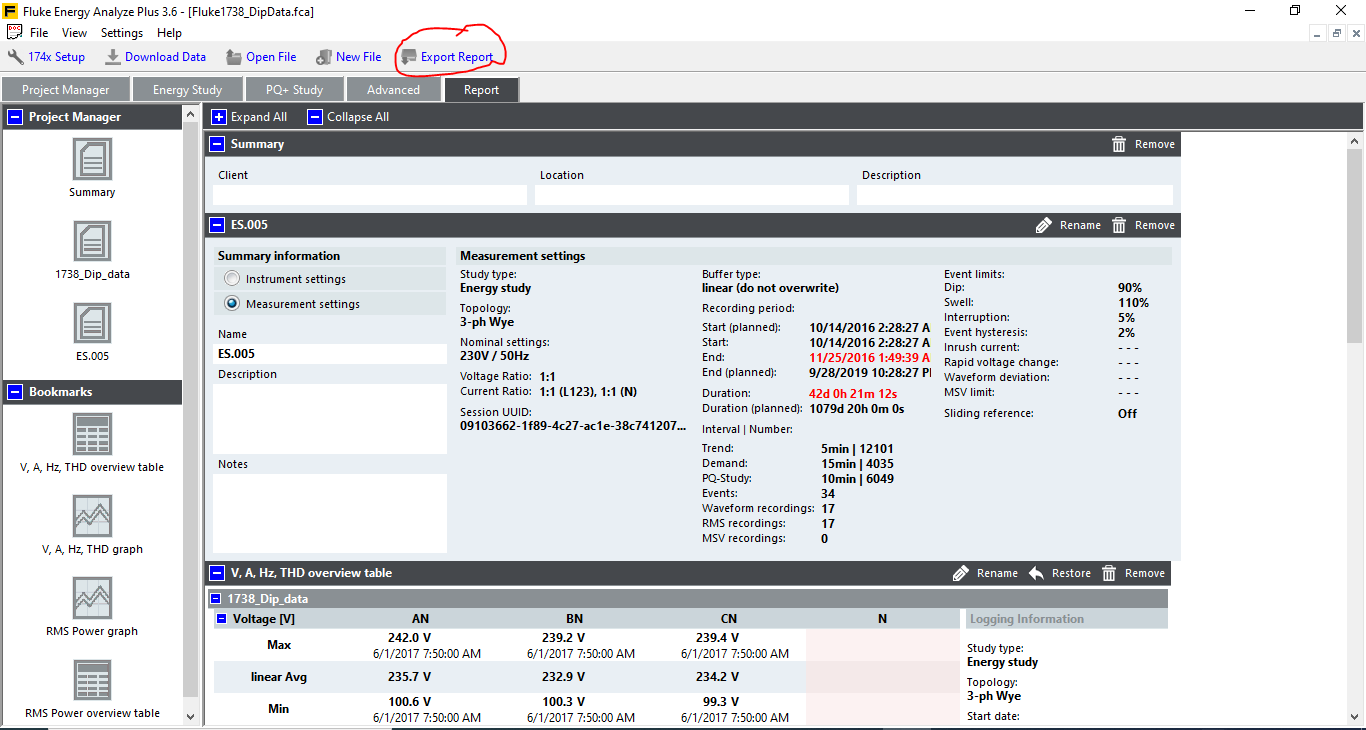Switch to the PQ+ Study tab
The width and height of the screenshot is (1366, 730).
295,89
